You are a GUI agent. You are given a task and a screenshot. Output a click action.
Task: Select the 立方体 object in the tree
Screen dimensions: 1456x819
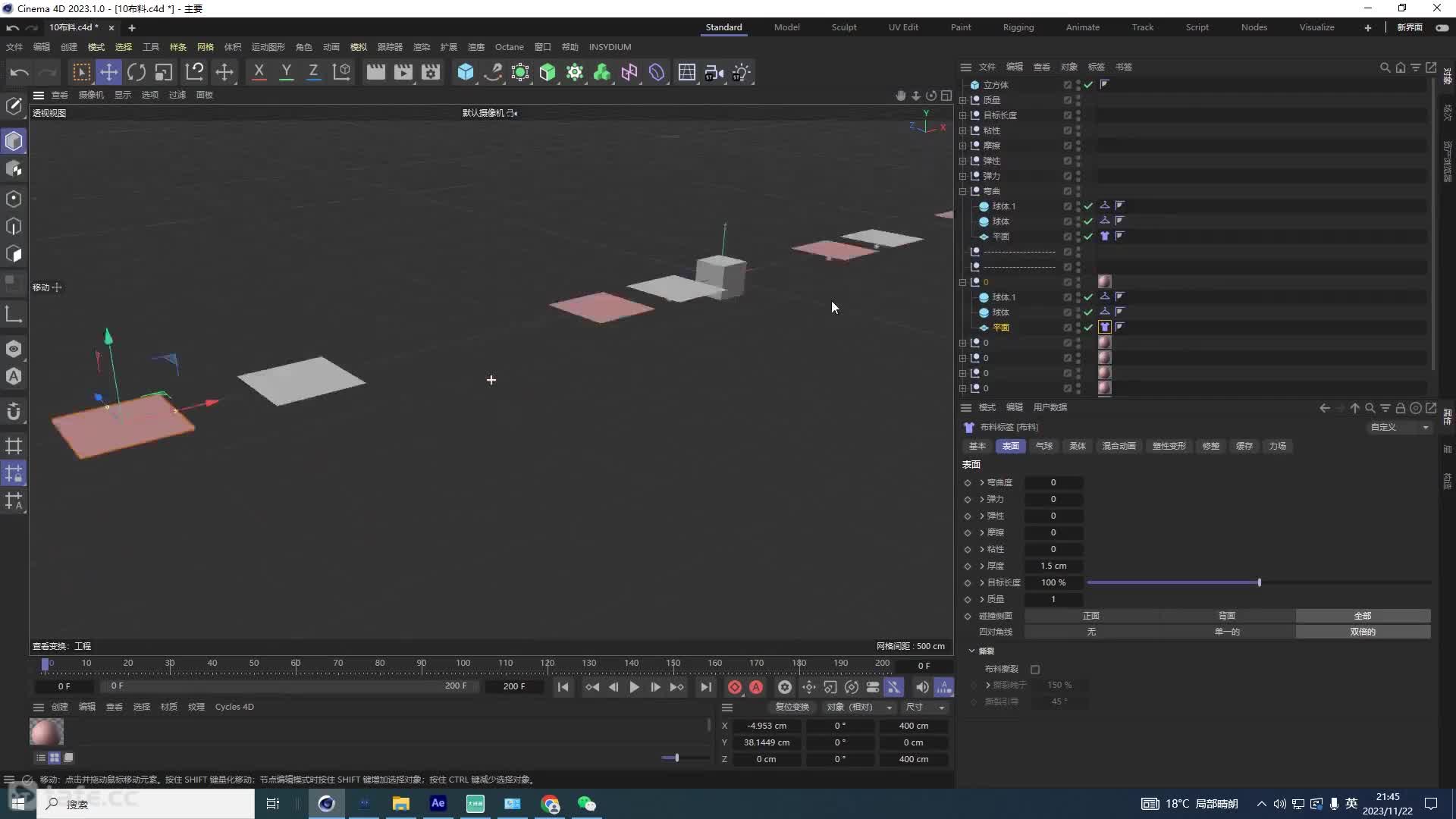point(996,85)
